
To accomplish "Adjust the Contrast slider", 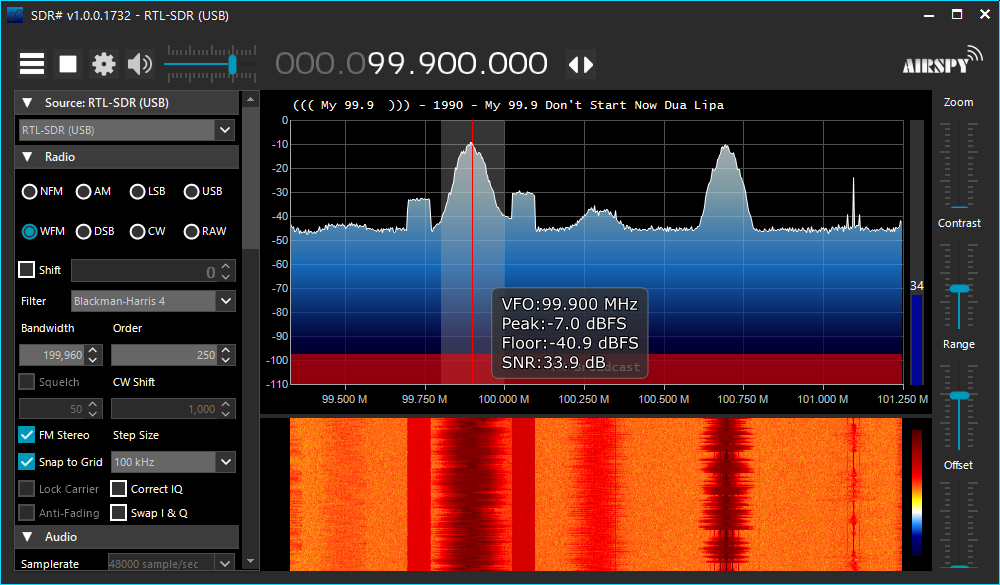I will point(959,289).
